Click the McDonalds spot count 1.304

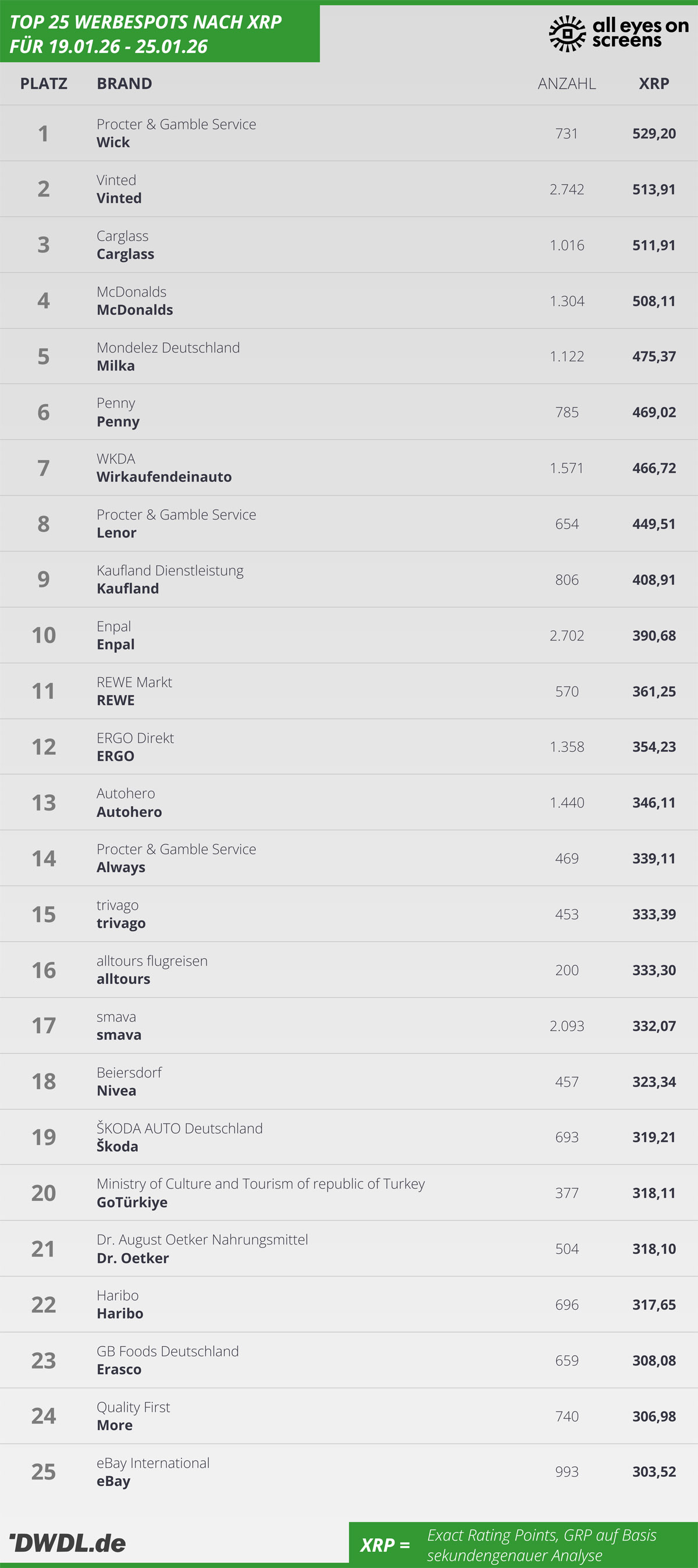pos(567,301)
